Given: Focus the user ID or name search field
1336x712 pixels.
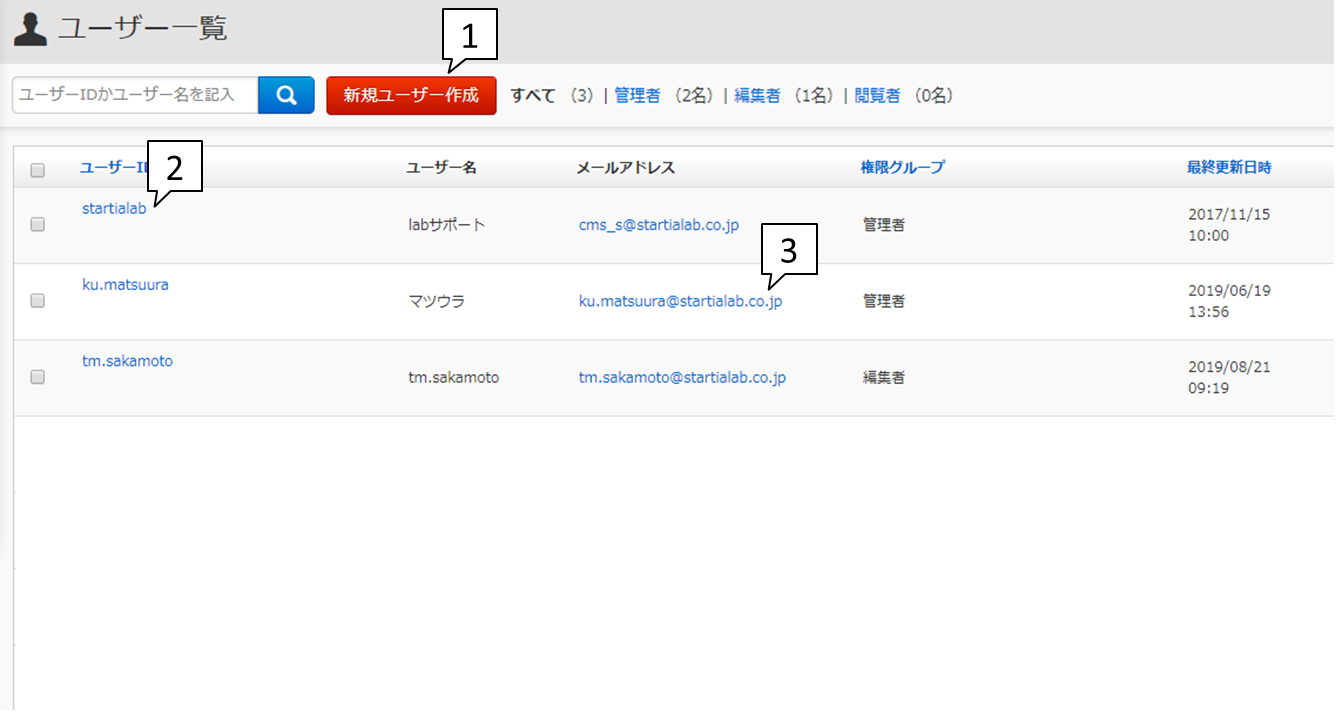Looking at the screenshot, I should click(x=135, y=95).
